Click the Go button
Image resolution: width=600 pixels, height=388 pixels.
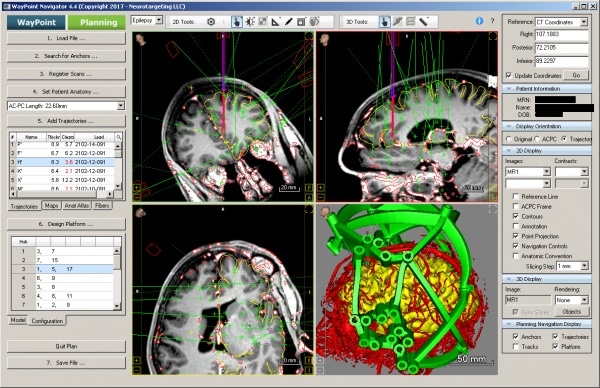(x=576, y=75)
